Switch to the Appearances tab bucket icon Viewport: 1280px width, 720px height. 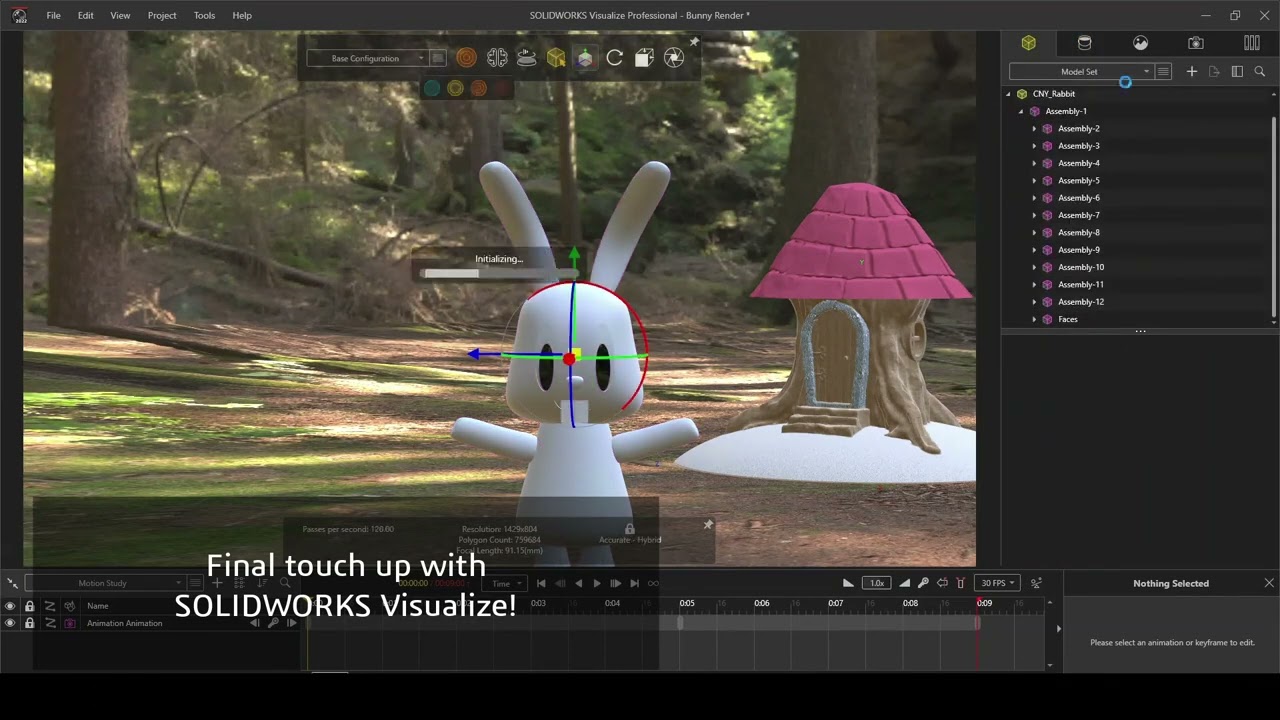[x=1084, y=43]
